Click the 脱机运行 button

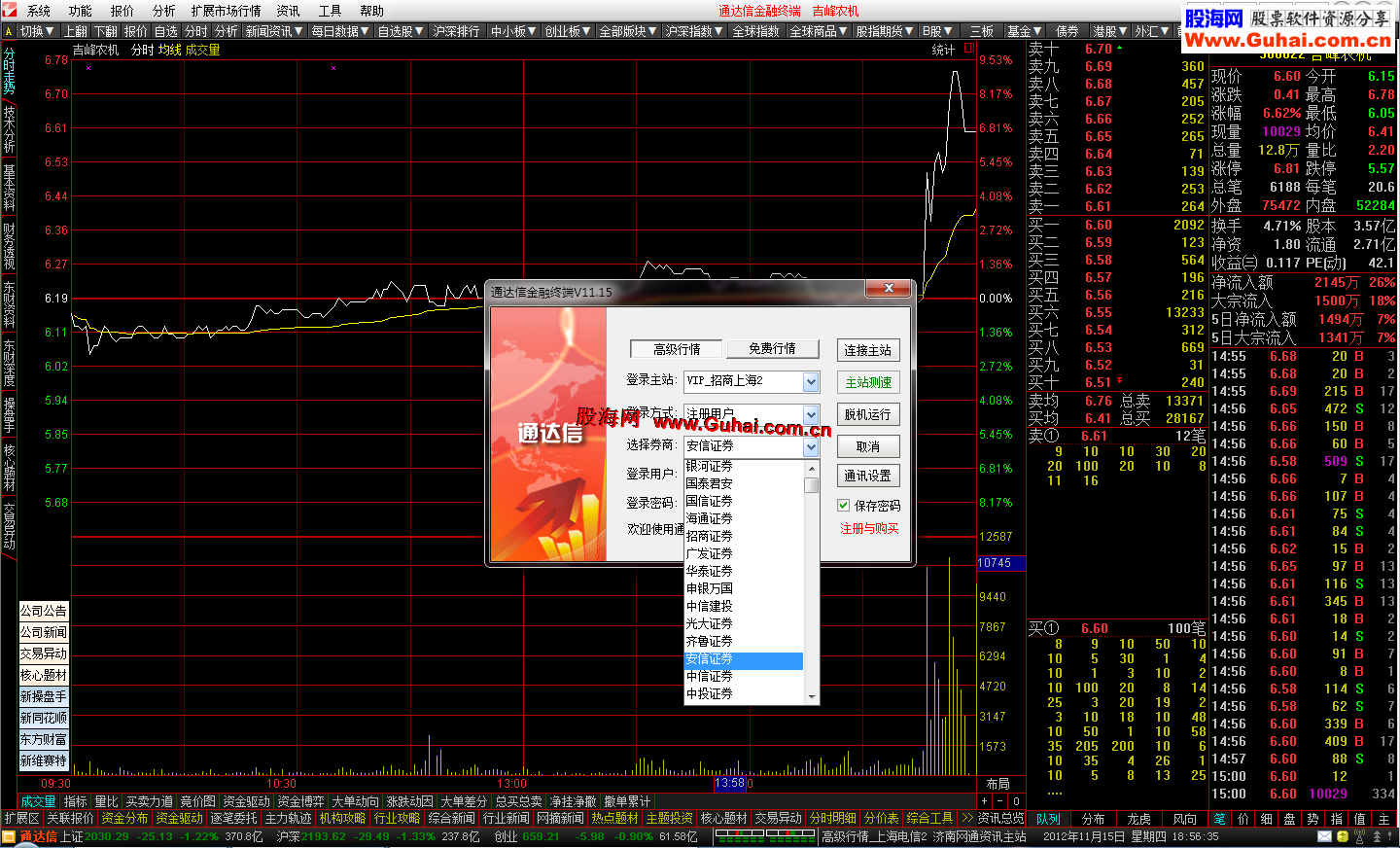coord(868,414)
